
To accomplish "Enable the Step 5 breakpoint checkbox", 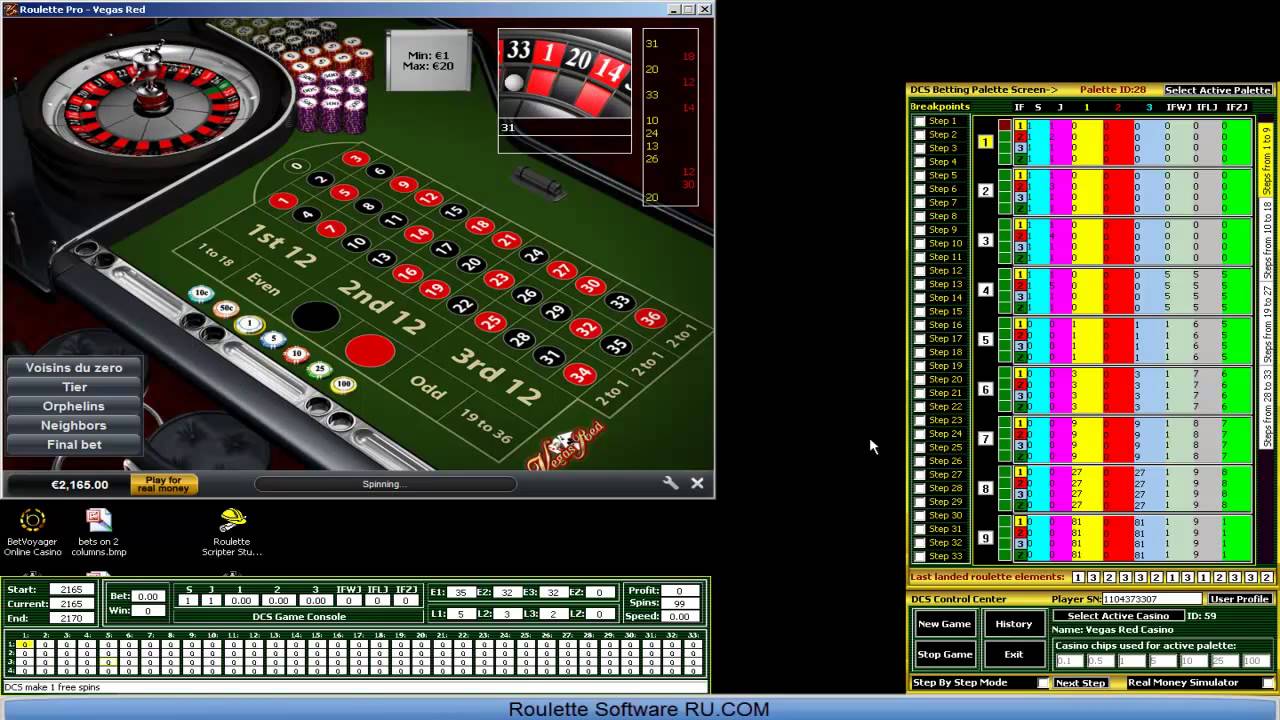I will [920, 176].
